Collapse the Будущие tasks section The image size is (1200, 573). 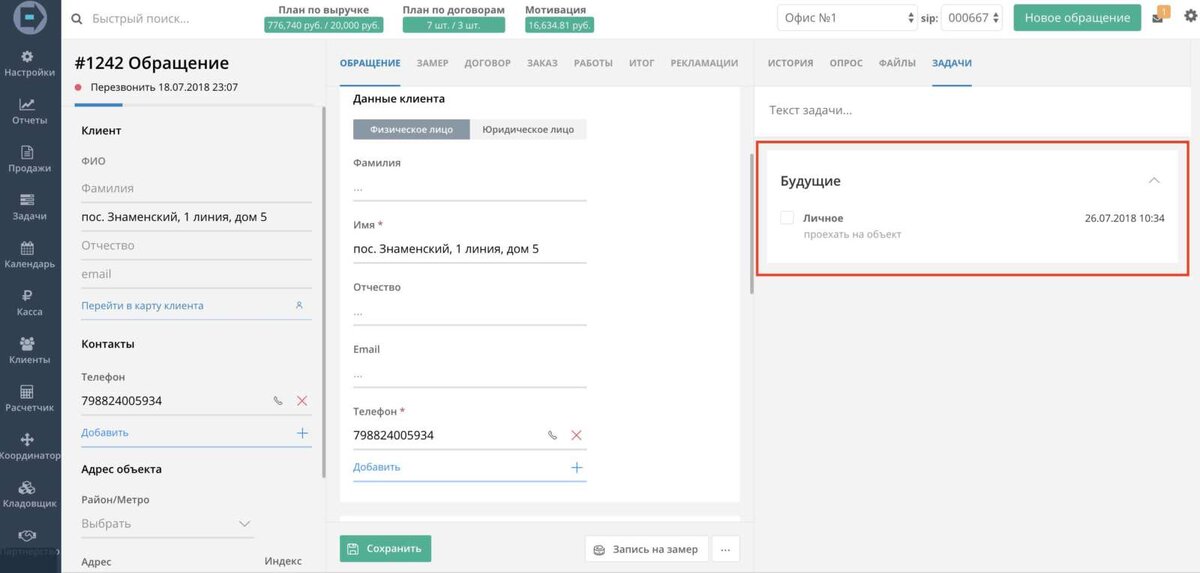point(1154,181)
